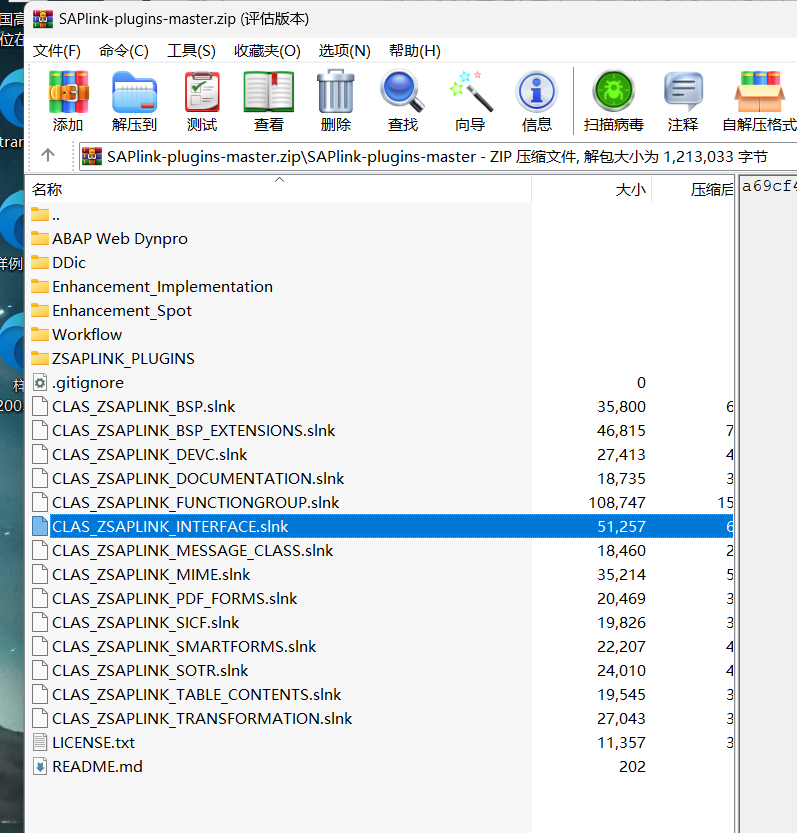Screen dimensions: 797x833
Task: Click the size value 51,257
Action: coord(621,526)
